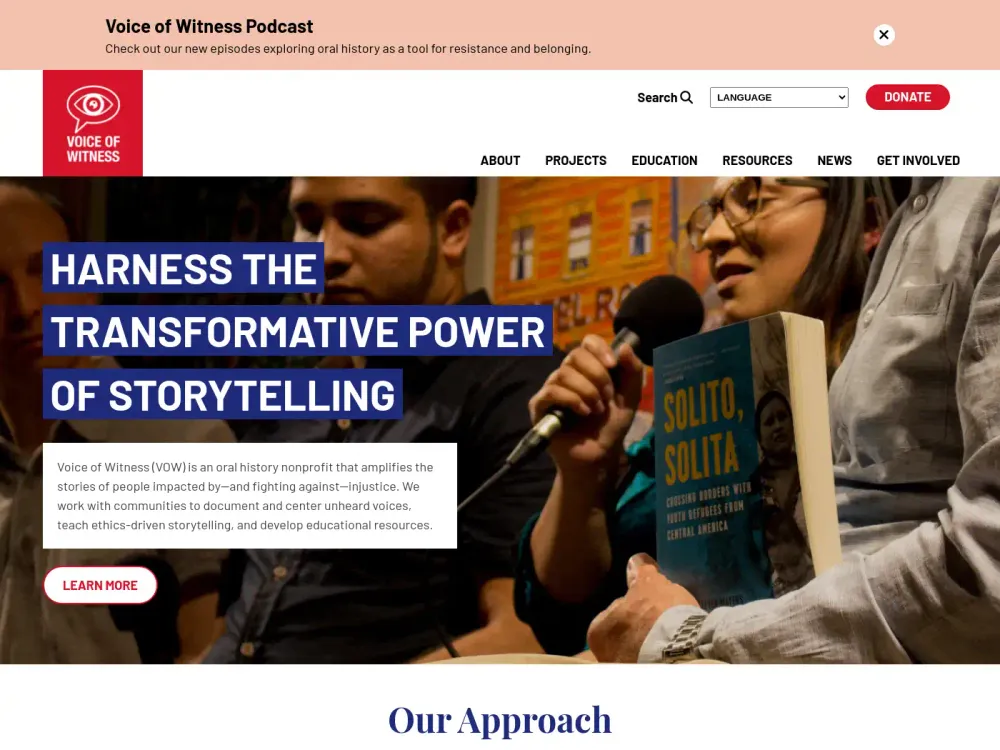This screenshot has width=1000, height=750.
Task: Go to the NEWS page
Action: [x=834, y=161]
